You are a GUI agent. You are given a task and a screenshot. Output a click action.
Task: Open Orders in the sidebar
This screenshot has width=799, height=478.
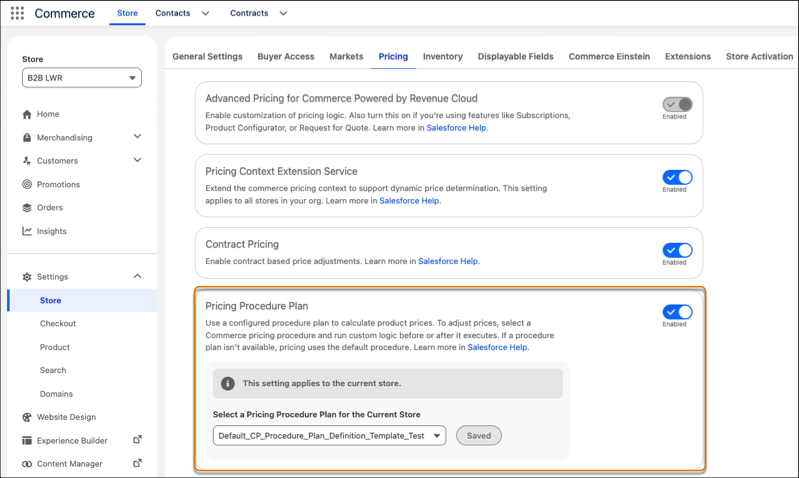tap(50, 208)
